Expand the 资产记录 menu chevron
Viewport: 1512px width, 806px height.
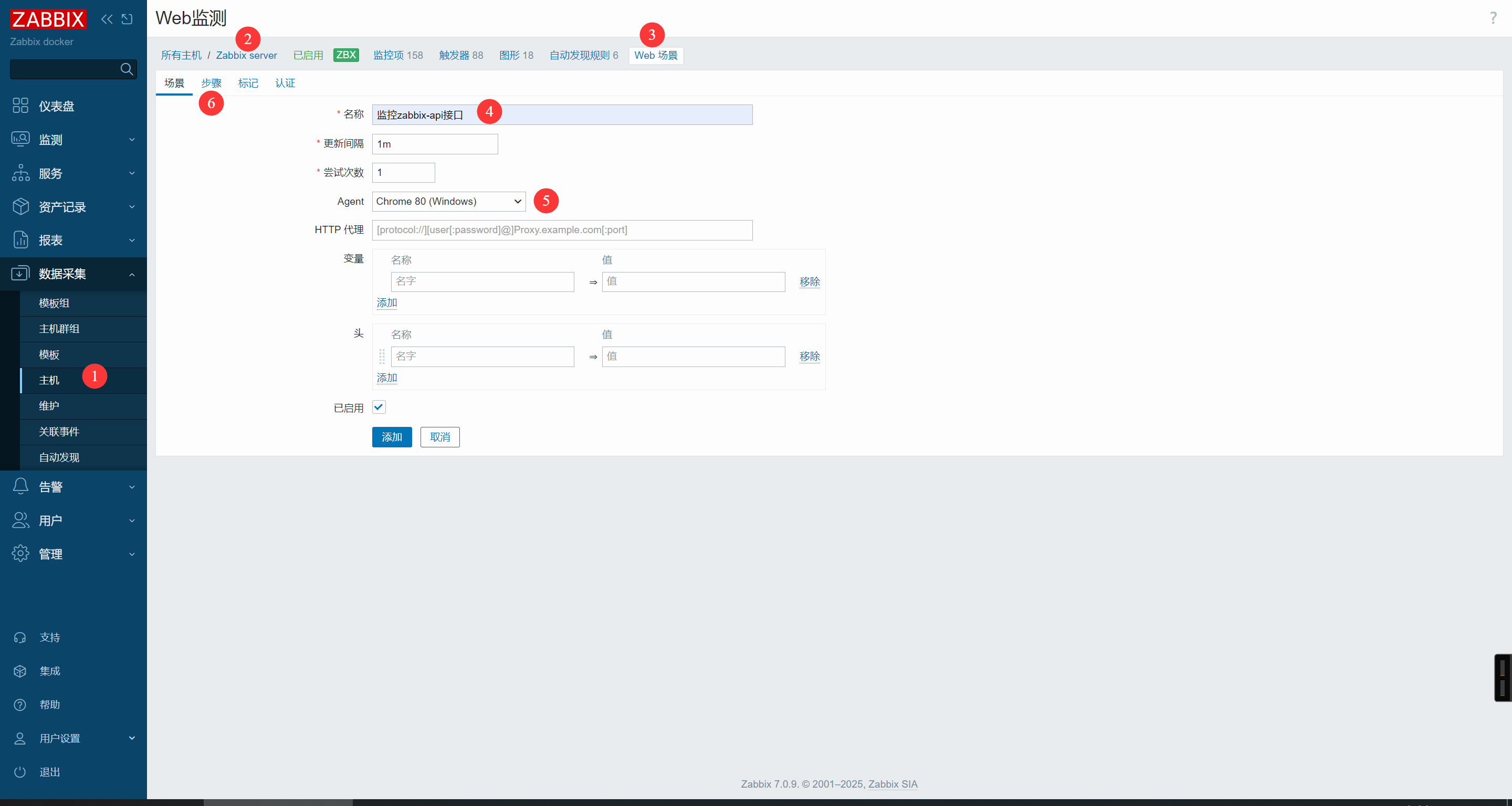click(132, 207)
